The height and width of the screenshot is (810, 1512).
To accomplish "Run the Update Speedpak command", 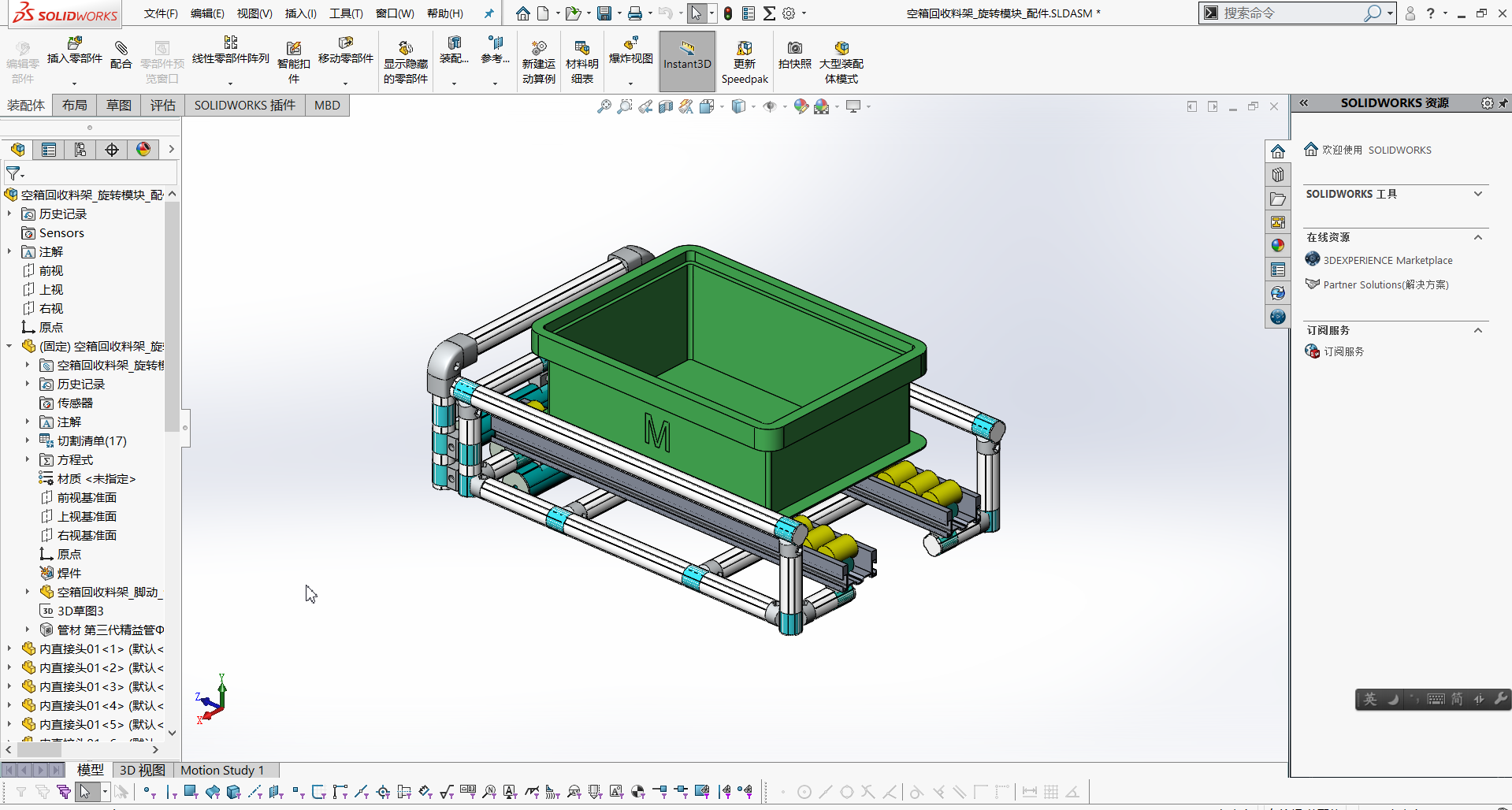I will [745, 61].
